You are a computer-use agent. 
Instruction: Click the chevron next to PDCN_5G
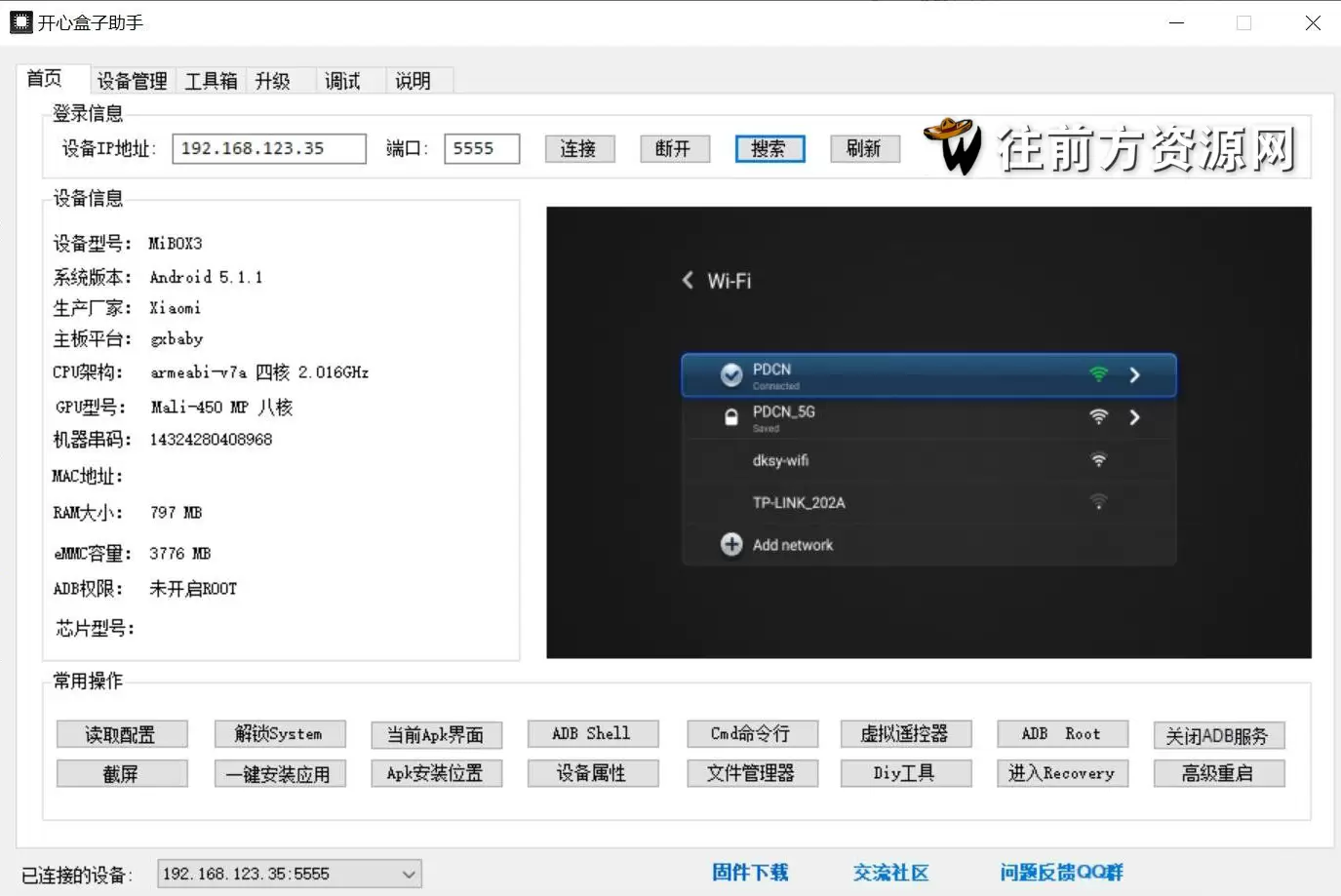click(x=1134, y=417)
